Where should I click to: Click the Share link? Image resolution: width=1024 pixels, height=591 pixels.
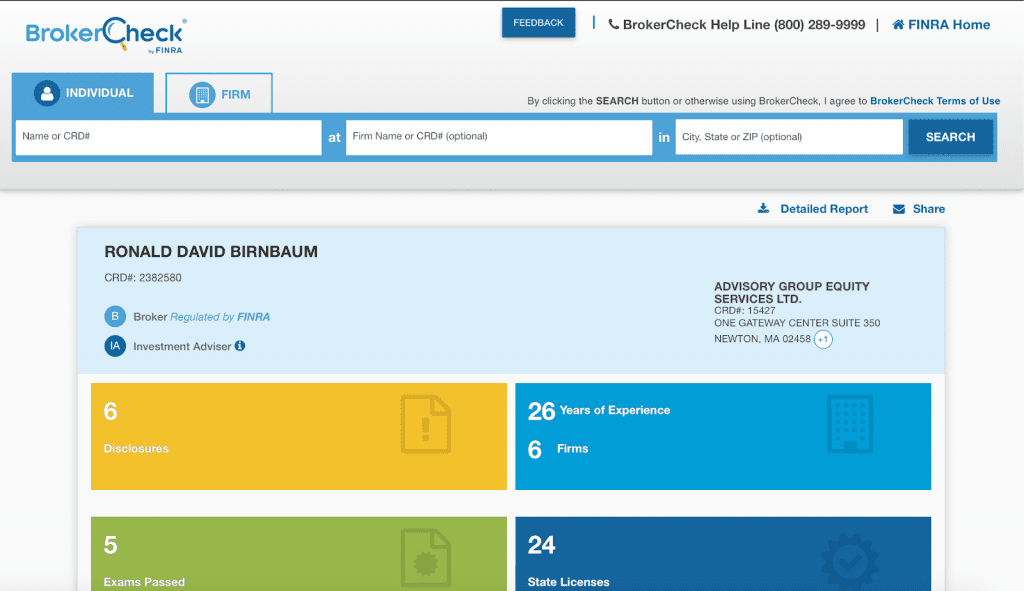click(x=929, y=209)
